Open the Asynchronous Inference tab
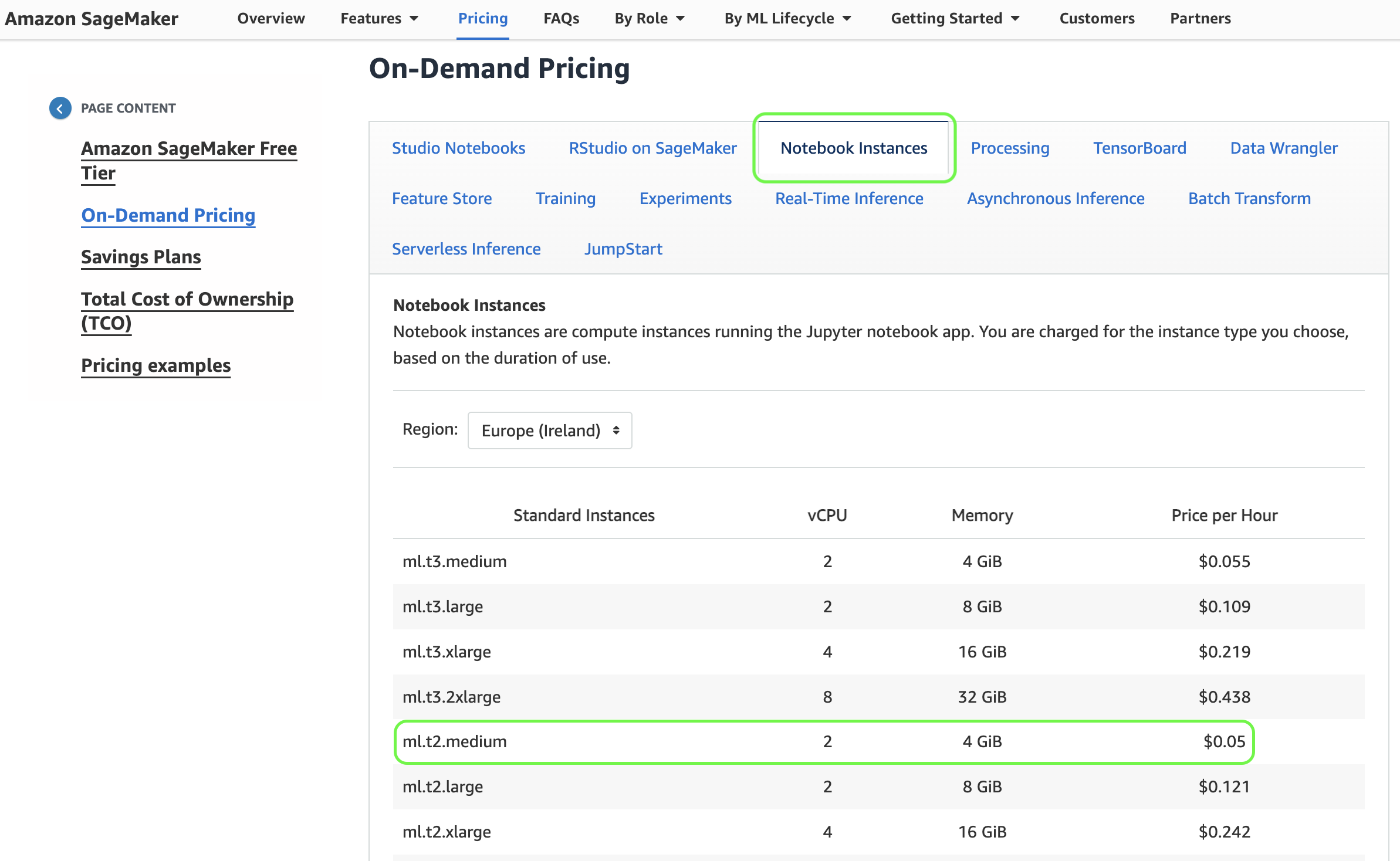This screenshot has height=861, width=1400. coord(1056,198)
